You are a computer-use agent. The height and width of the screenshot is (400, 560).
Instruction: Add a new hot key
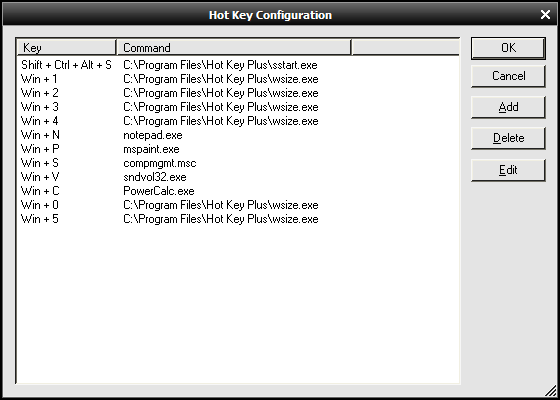coord(508,107)
